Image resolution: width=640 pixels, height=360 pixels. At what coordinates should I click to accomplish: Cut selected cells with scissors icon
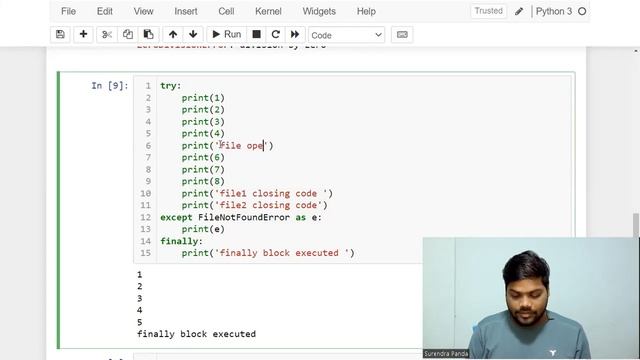107,35
